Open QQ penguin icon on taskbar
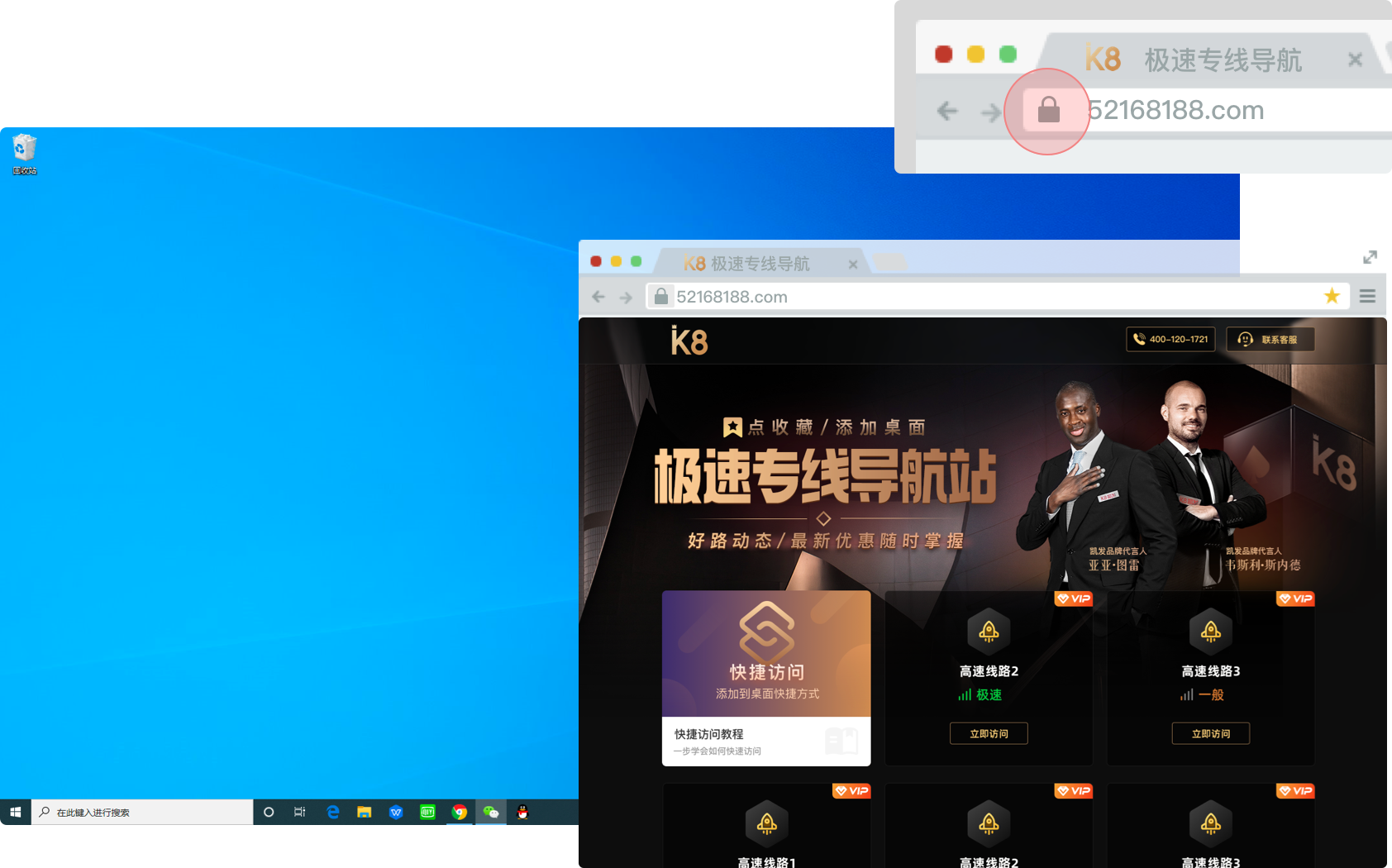This screenshot has width=1392, height=868. click(x=522, y=813)
